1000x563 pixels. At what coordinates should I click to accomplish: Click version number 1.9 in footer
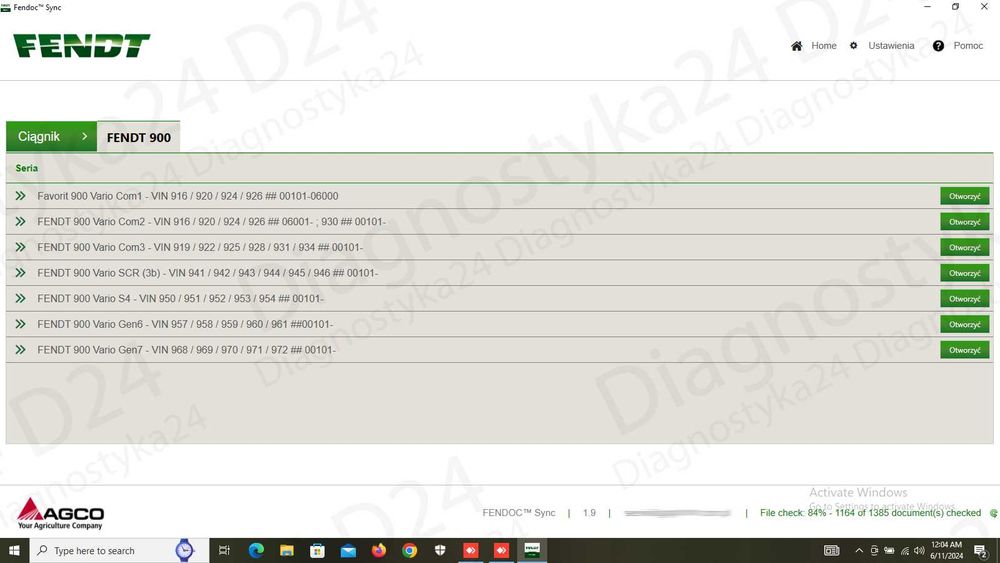pyautogui.click(x=589, y=513)
